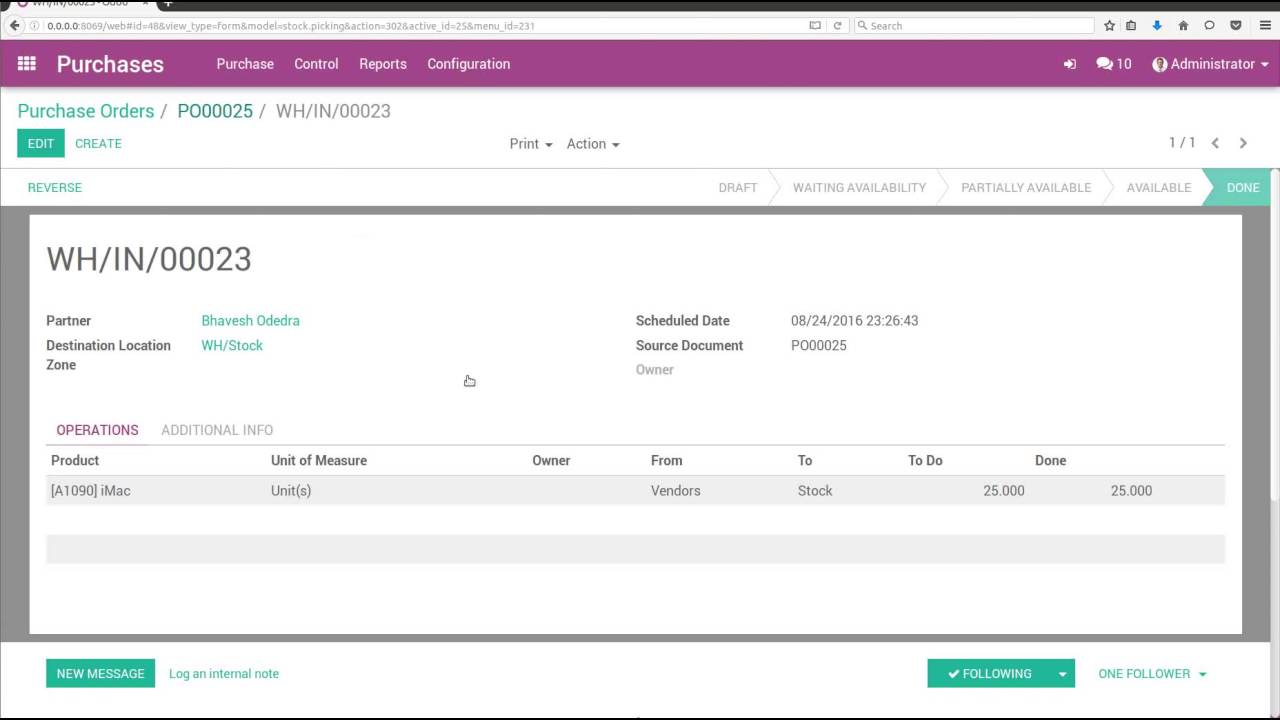Image resolution: width=1280 pixels, height=720 pixels.
Task: Open conversations icon showing 10 messages
Action: pos(1113,64)
